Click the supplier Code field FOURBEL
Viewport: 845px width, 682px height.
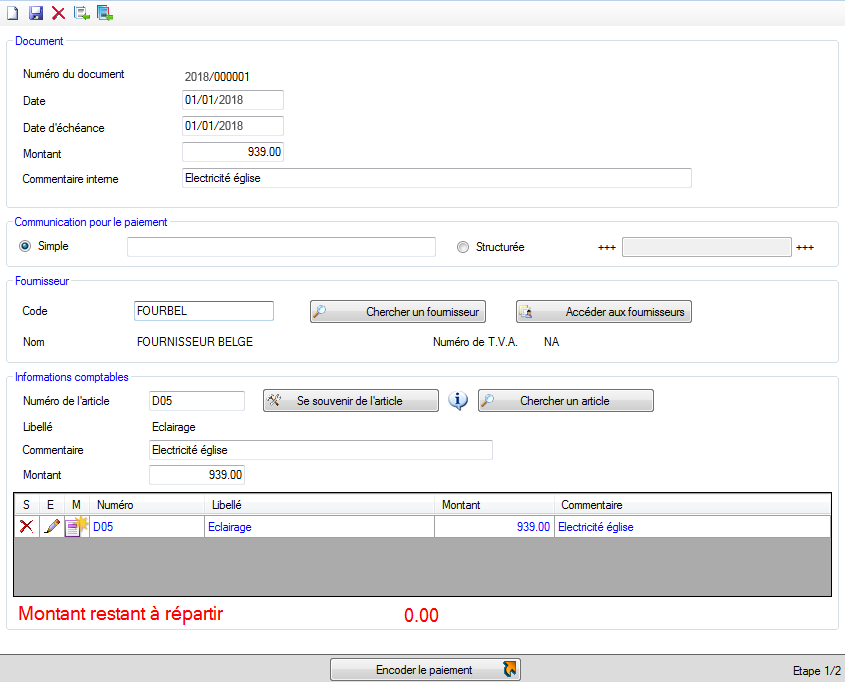[x=204, y=311]
